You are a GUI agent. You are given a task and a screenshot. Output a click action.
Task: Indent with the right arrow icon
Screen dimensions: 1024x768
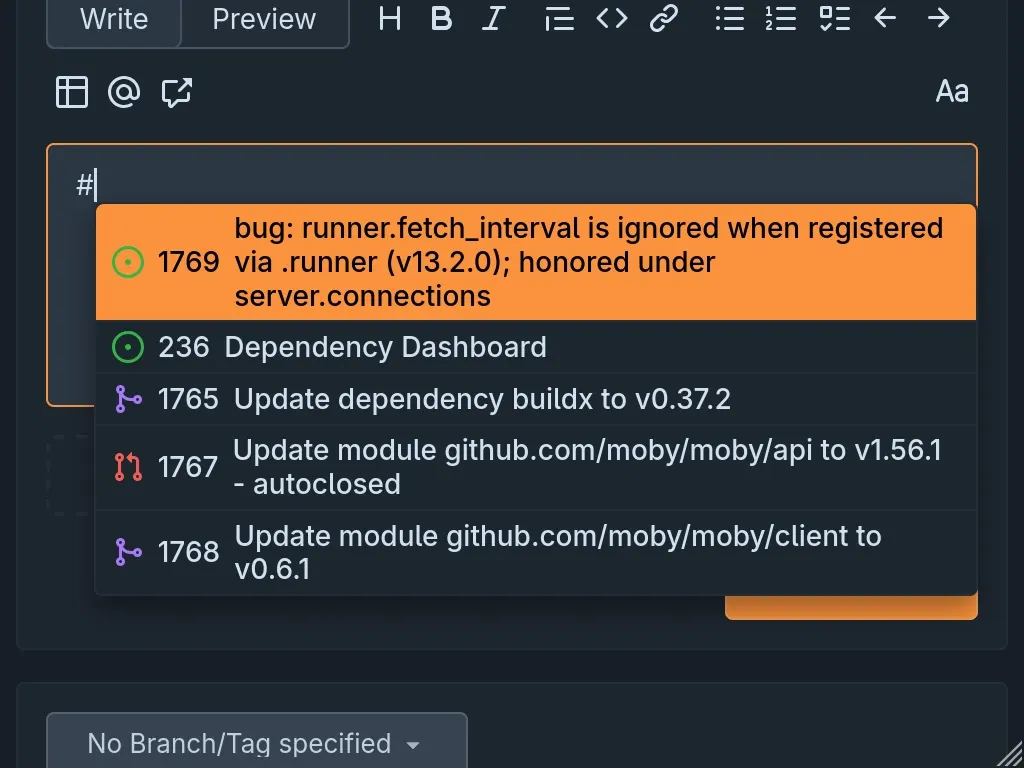(x=938, y=18)
